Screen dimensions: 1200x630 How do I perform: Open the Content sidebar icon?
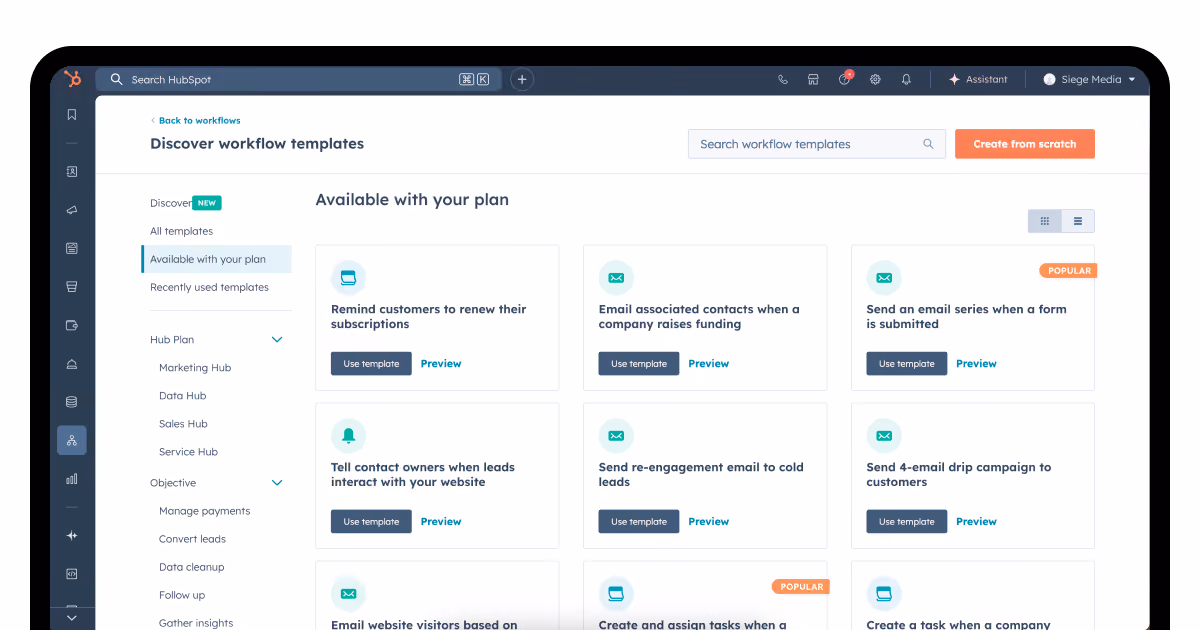(72, 248)
